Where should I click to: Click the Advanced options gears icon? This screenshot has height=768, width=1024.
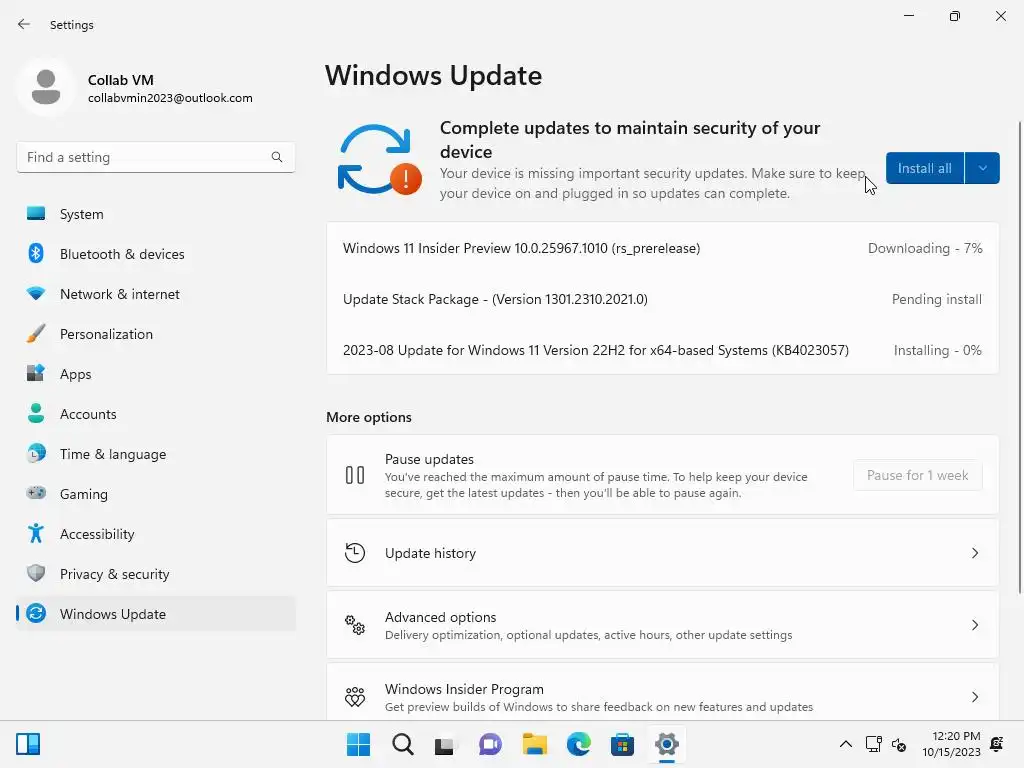coord(355,625)
